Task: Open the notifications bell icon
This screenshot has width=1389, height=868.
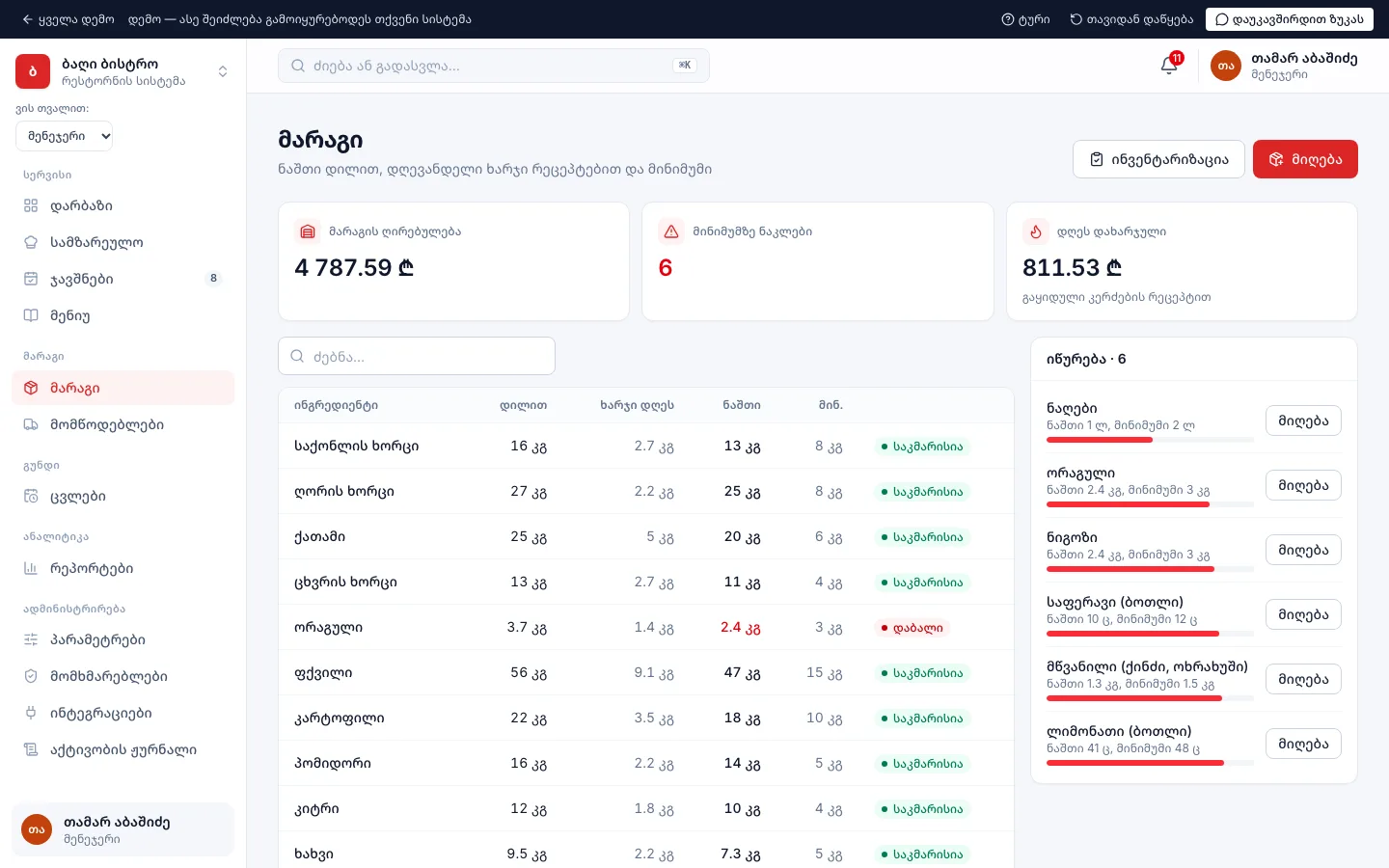Action: [x=1169, y=66]
